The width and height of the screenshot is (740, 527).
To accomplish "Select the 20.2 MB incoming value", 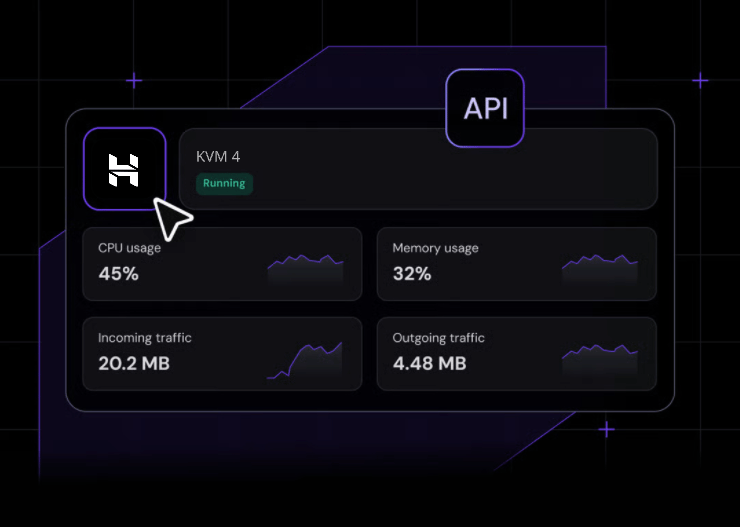I will tap(133, 363).
